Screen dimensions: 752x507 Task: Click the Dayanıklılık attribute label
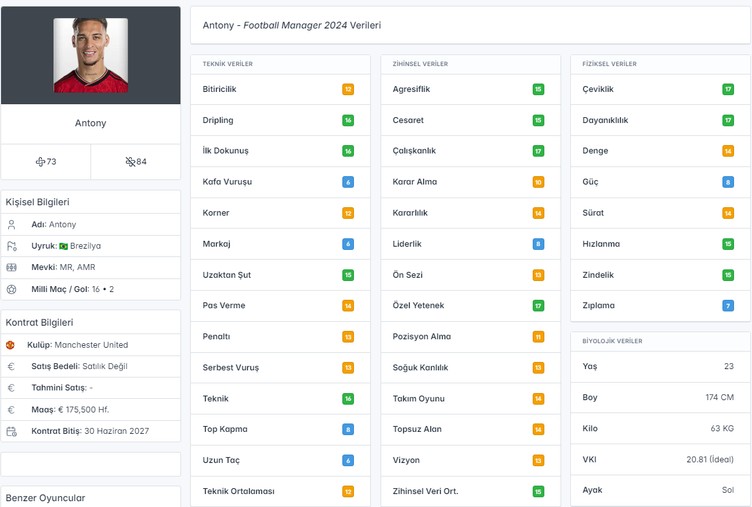[x=605, y=120]
